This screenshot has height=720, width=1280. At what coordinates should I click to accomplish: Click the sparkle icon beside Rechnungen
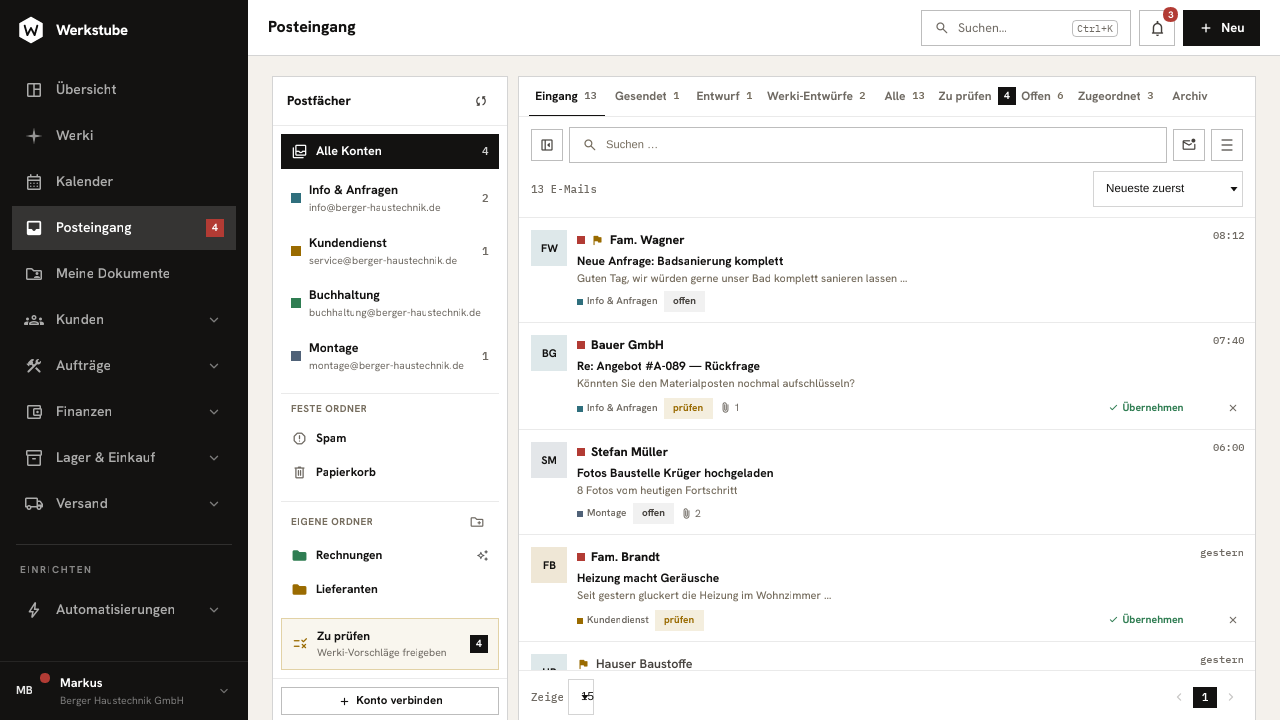pyautogui.click(x=483, y=555)
